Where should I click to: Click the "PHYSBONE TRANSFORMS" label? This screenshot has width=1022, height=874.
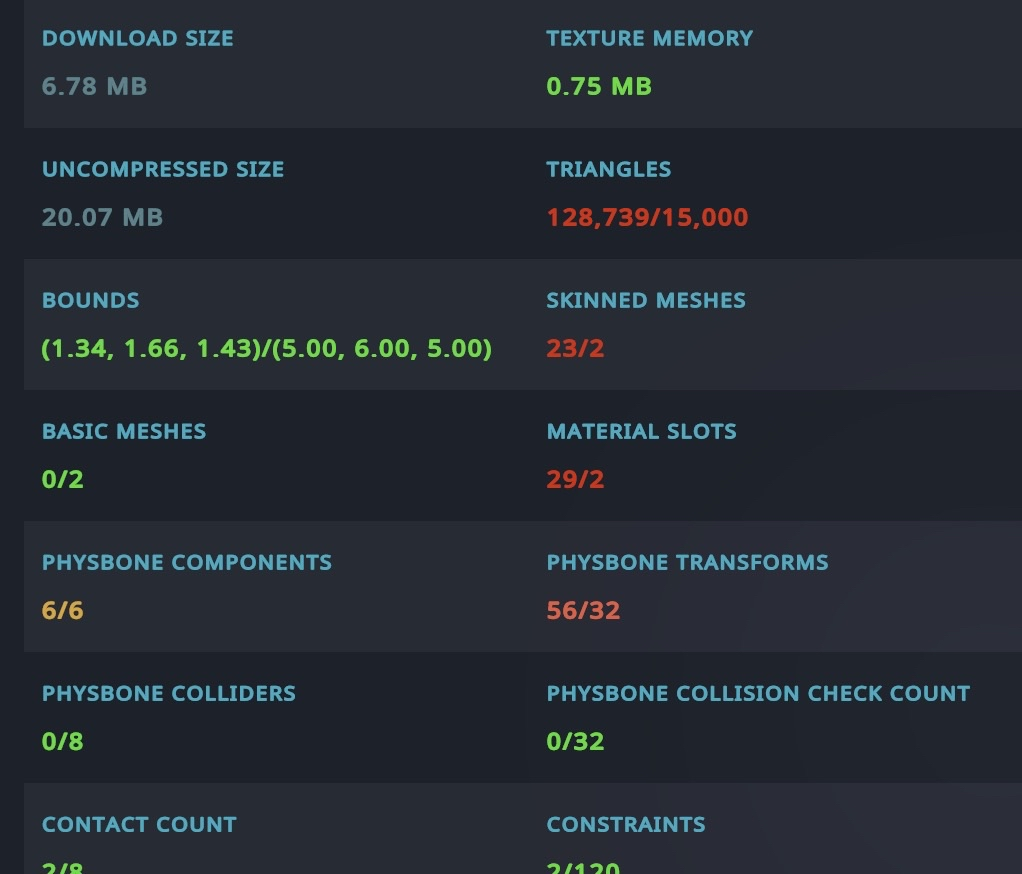[x=688, y=562]
